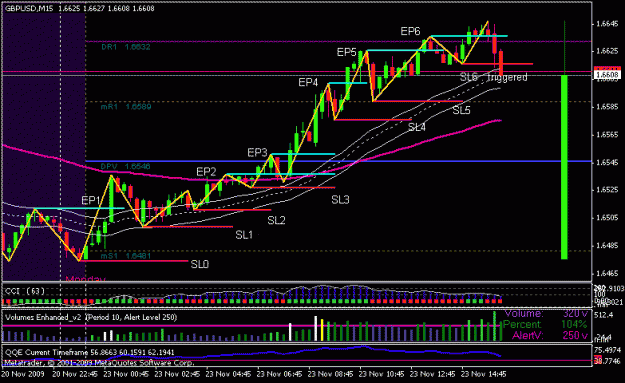The width and height of the screenshot is (625, 383).
Task: Click the SL2 stop-loss label
Action: coord(276,220)
